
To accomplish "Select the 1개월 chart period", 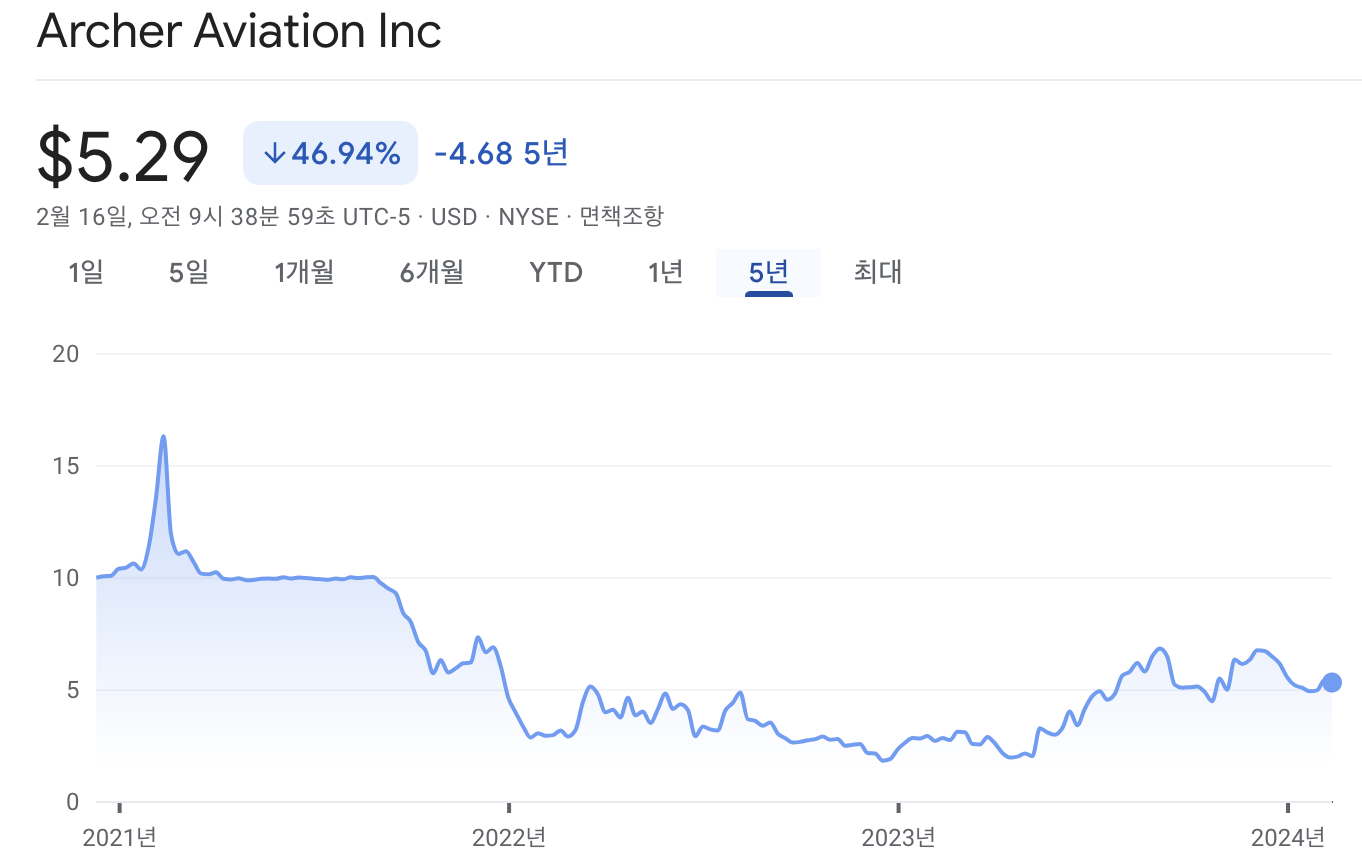I will (304, 272).
